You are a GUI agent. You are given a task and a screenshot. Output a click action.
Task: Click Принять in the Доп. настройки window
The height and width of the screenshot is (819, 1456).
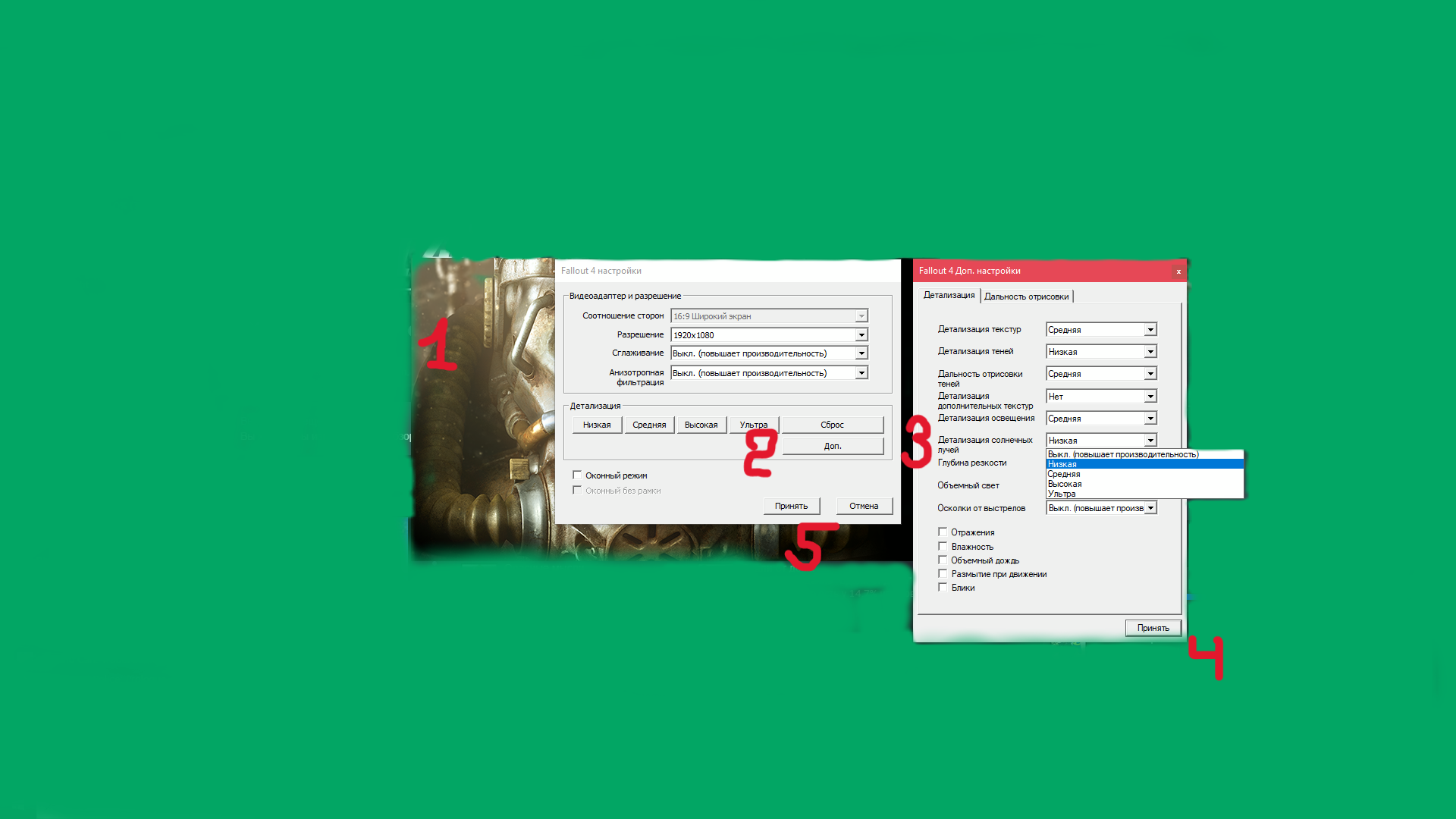(x=1153, y=628)
